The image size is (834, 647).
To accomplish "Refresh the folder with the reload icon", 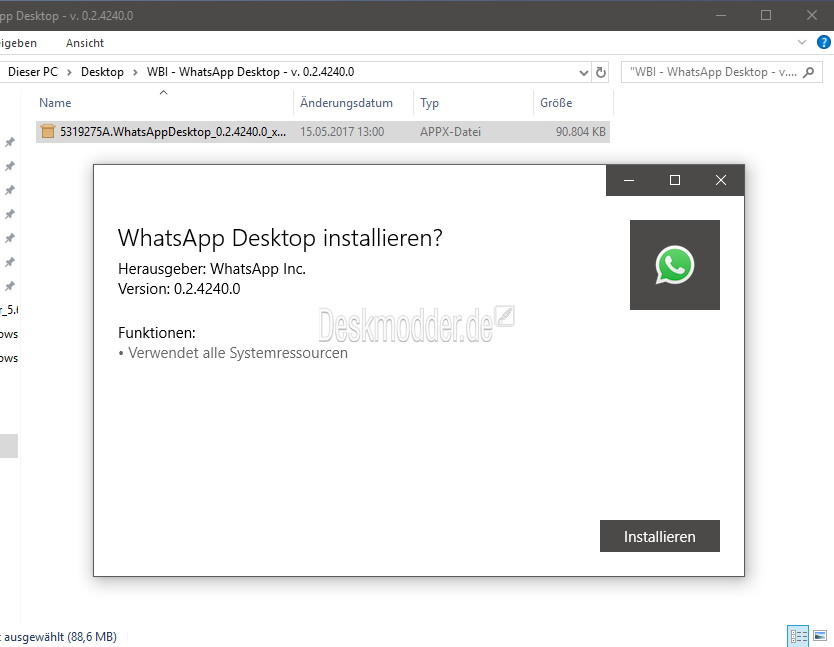I will (x=601, y=72).
